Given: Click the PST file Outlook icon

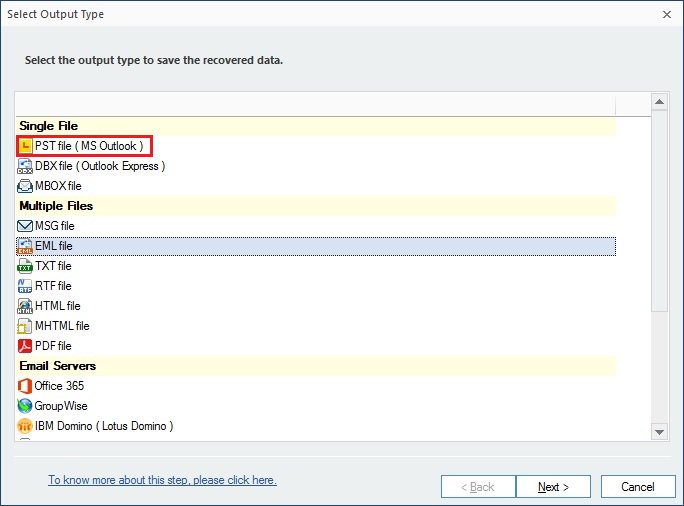Looking at the screenshot, I should pyautogui.click(x=26, y=146).
